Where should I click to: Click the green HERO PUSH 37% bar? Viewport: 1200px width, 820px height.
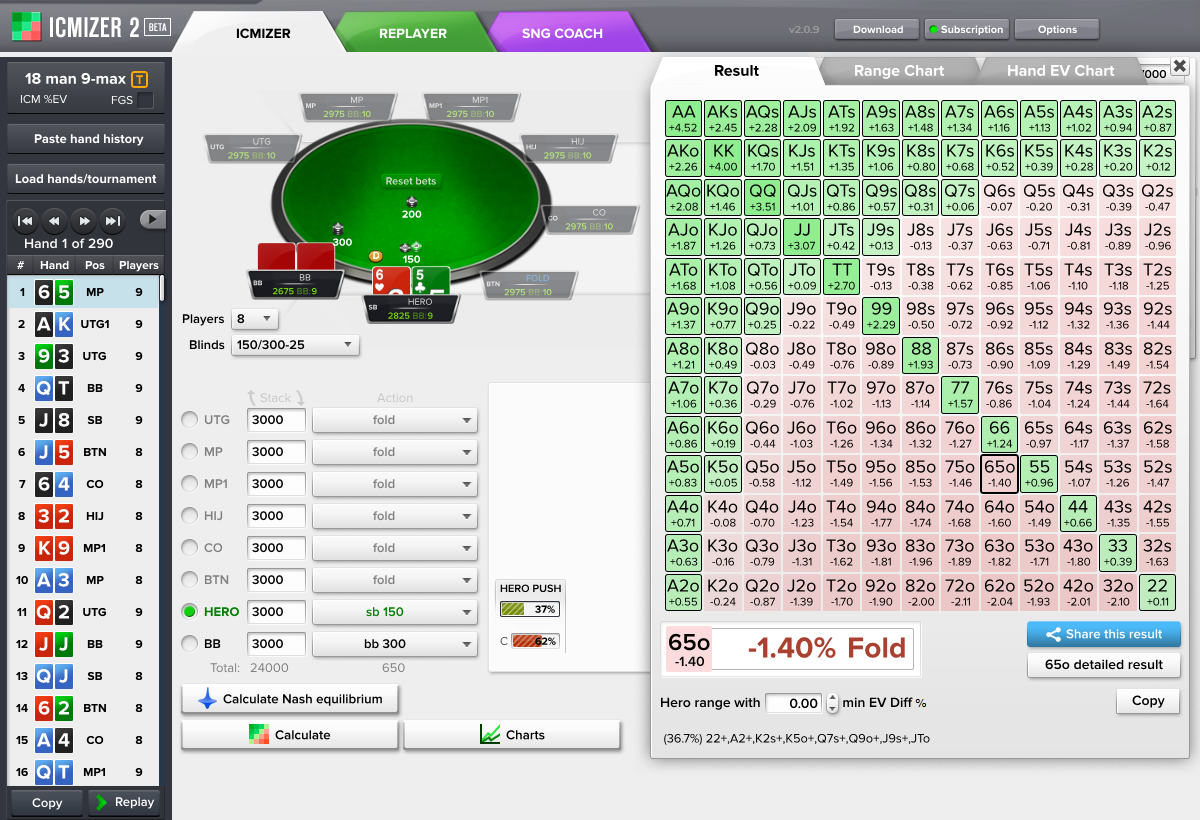[529, 609]
